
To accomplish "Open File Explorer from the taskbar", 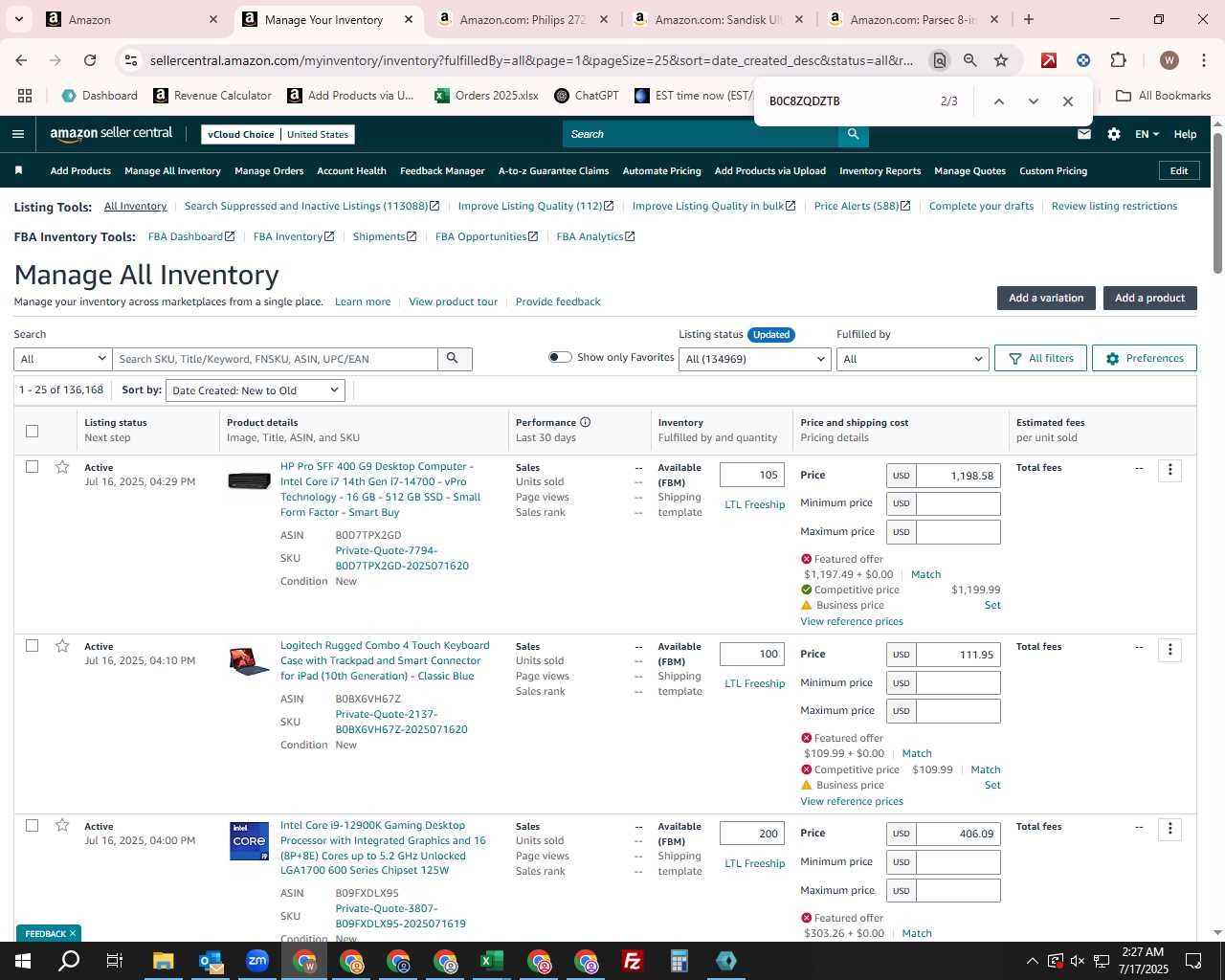I will [x=163, y=961].
